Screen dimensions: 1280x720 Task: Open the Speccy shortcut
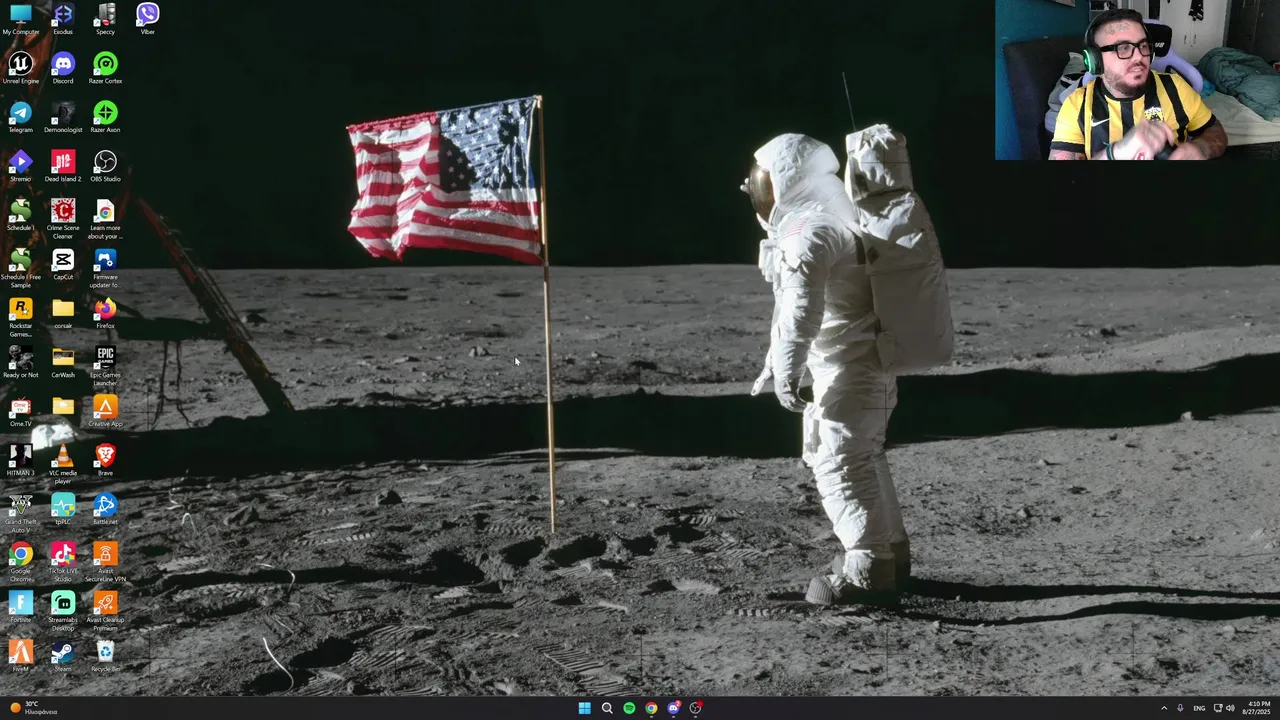105,19
